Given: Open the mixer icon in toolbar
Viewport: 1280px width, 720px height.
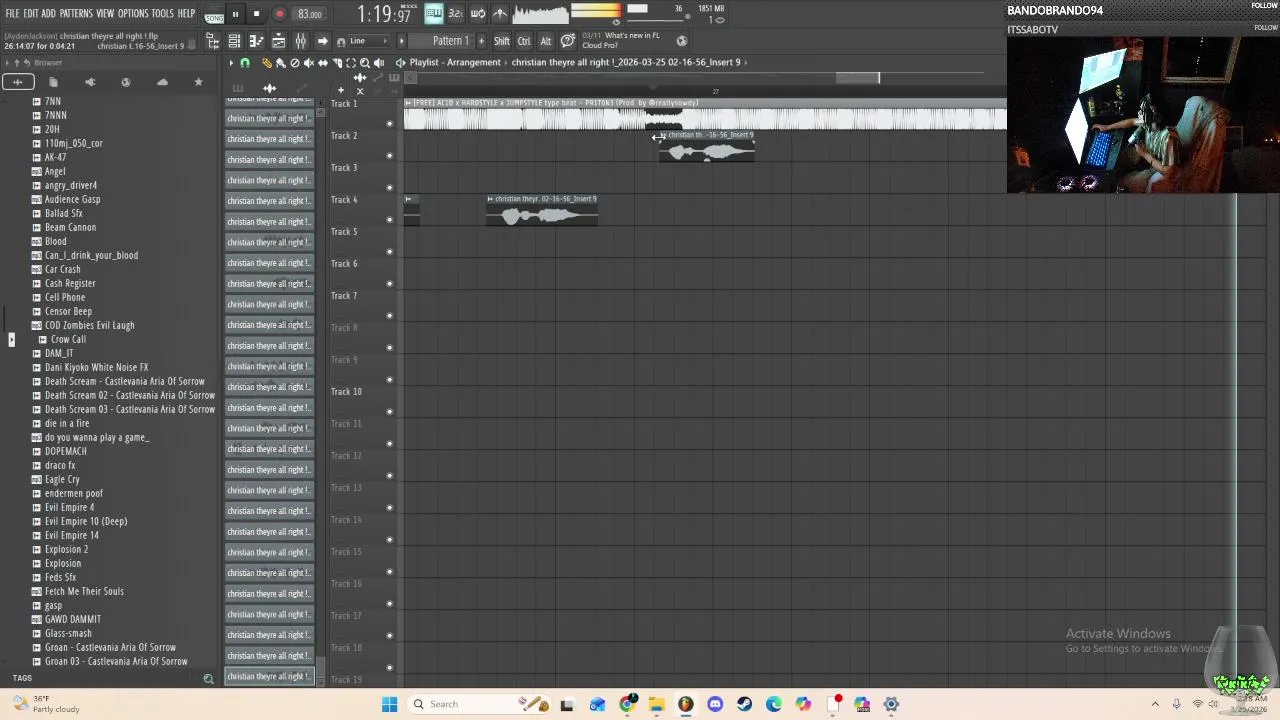Looking at the screenshot, I should click(x=300, y=41).
